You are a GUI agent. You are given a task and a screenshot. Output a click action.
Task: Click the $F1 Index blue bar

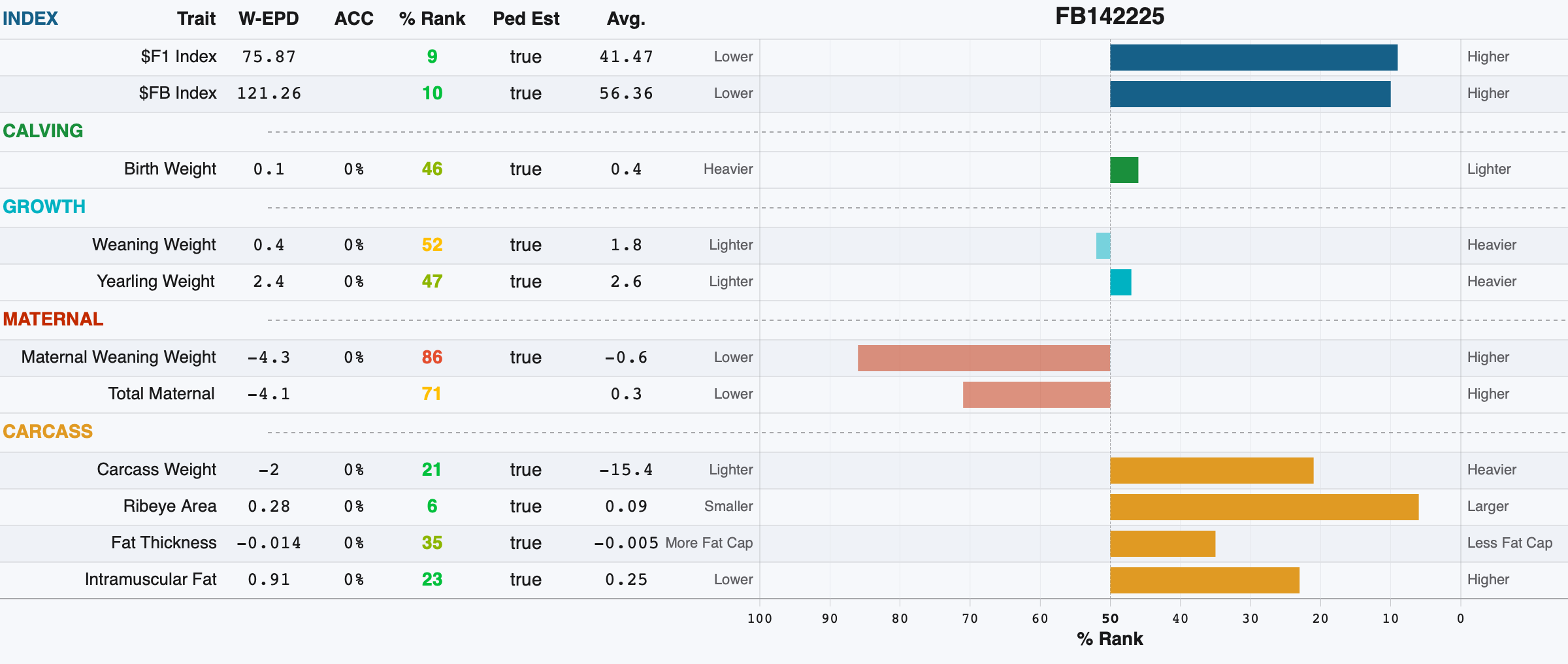[1254, 58]
